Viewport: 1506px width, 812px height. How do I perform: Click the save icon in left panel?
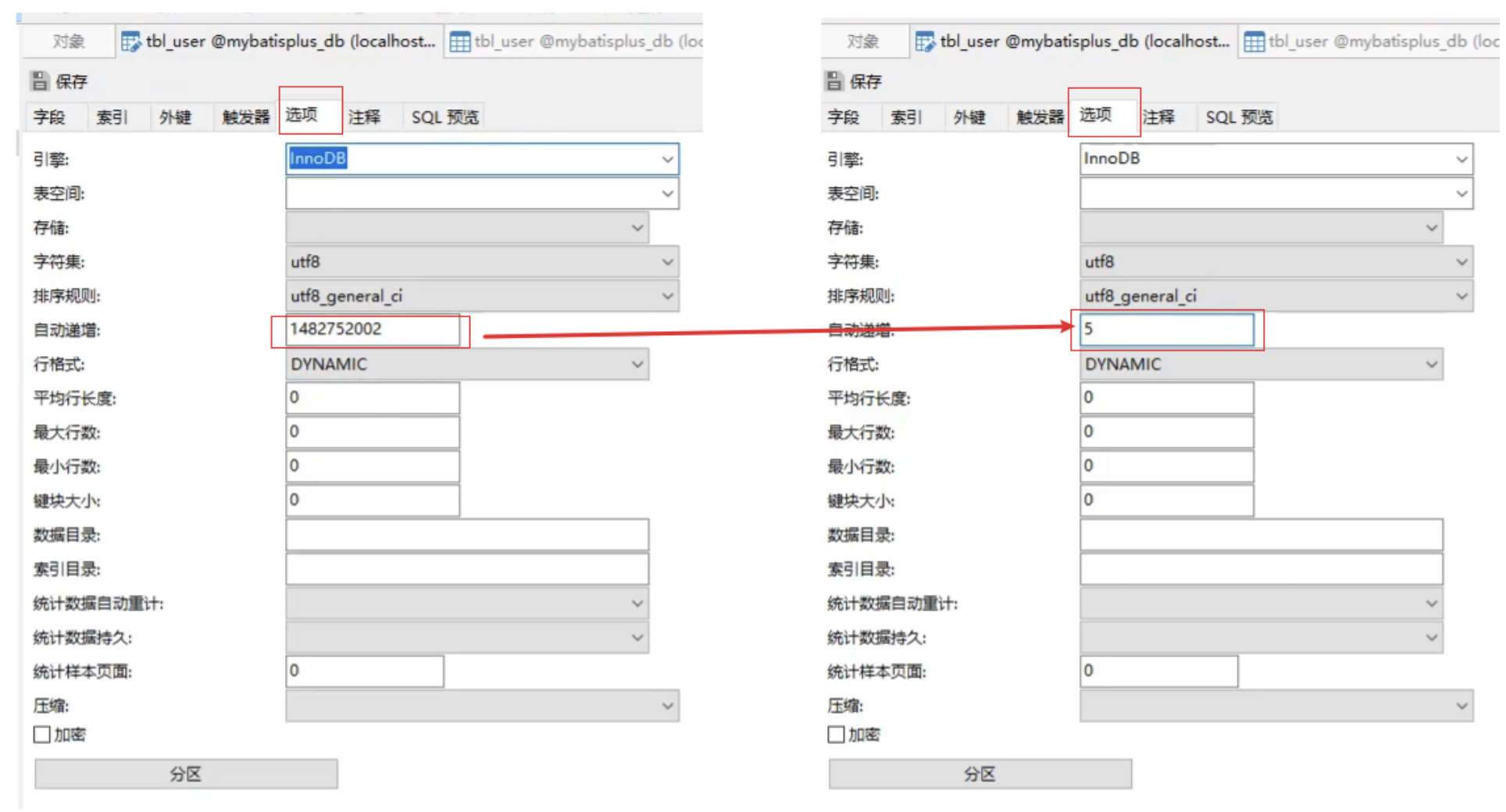click(39, 80)
